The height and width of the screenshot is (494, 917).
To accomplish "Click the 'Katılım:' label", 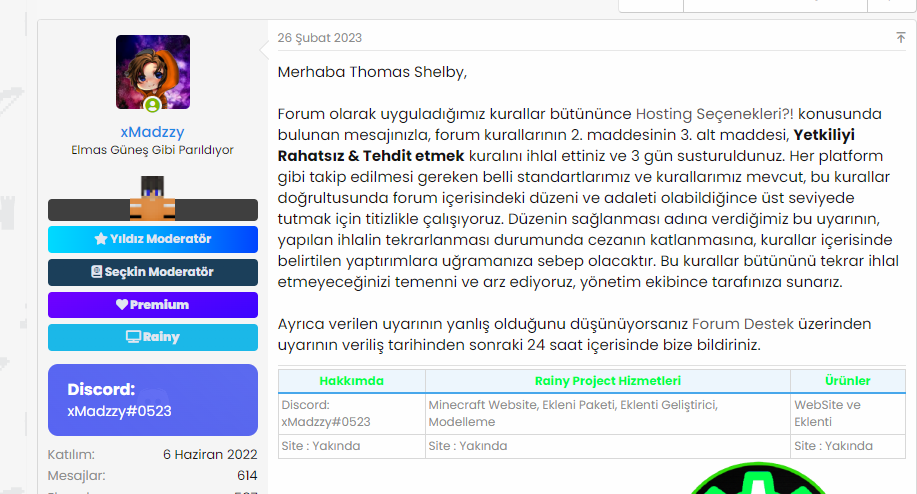I will [71, 454].
